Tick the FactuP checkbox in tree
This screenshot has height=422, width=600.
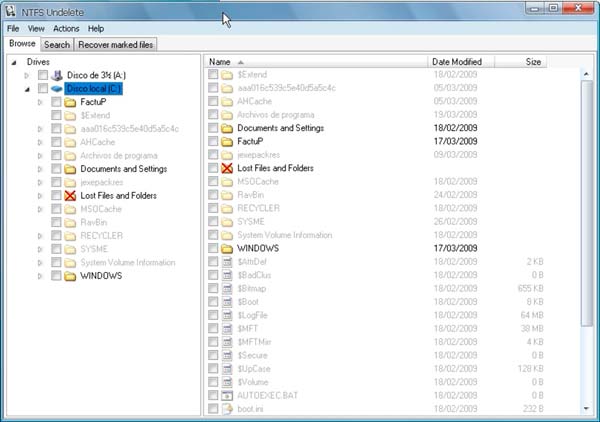[56, 102]
